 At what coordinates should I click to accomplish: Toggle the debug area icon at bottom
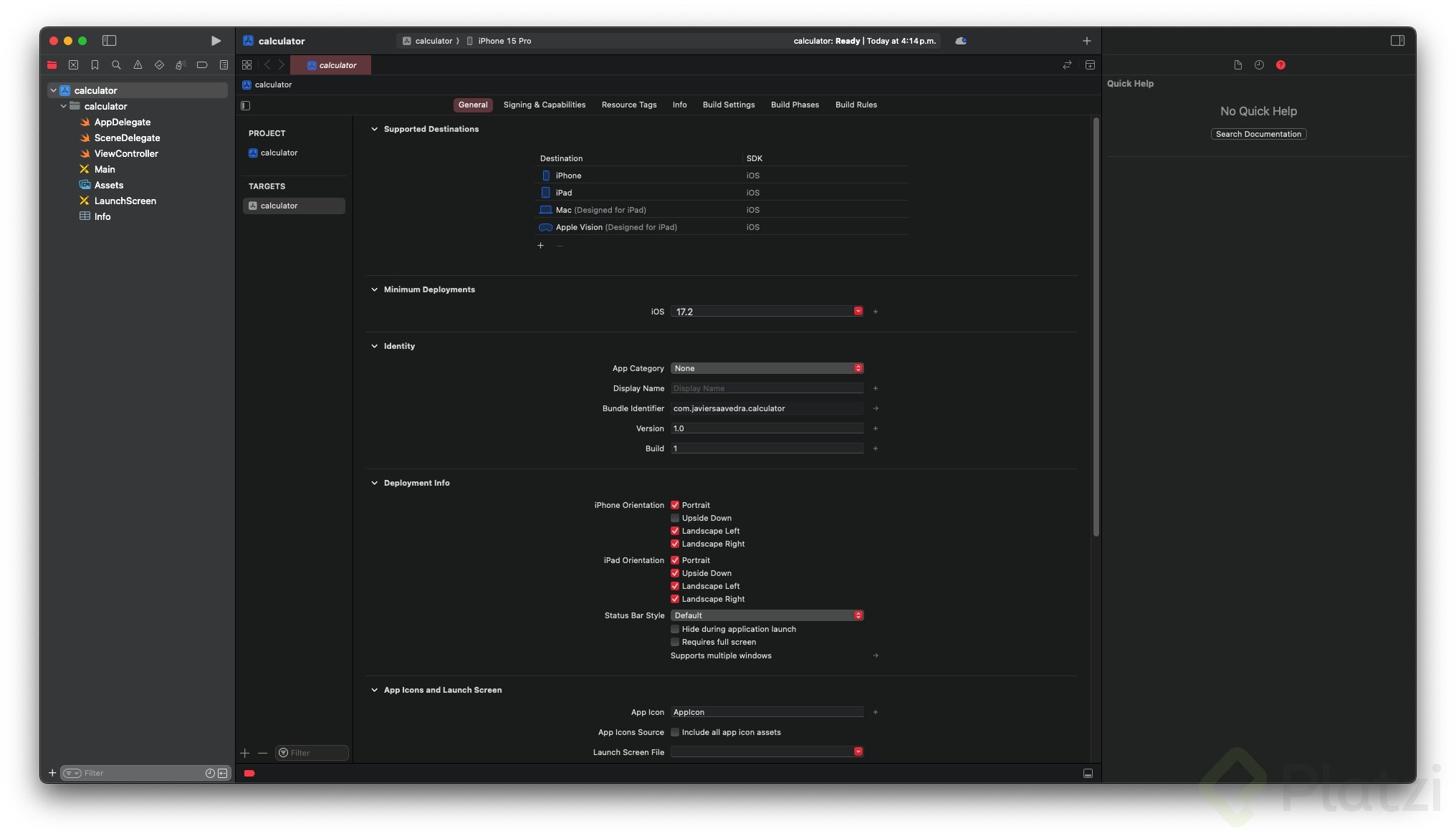1088,774
